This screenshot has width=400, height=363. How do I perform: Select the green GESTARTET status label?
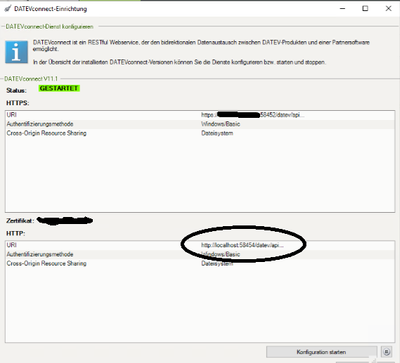pos(59,88)
